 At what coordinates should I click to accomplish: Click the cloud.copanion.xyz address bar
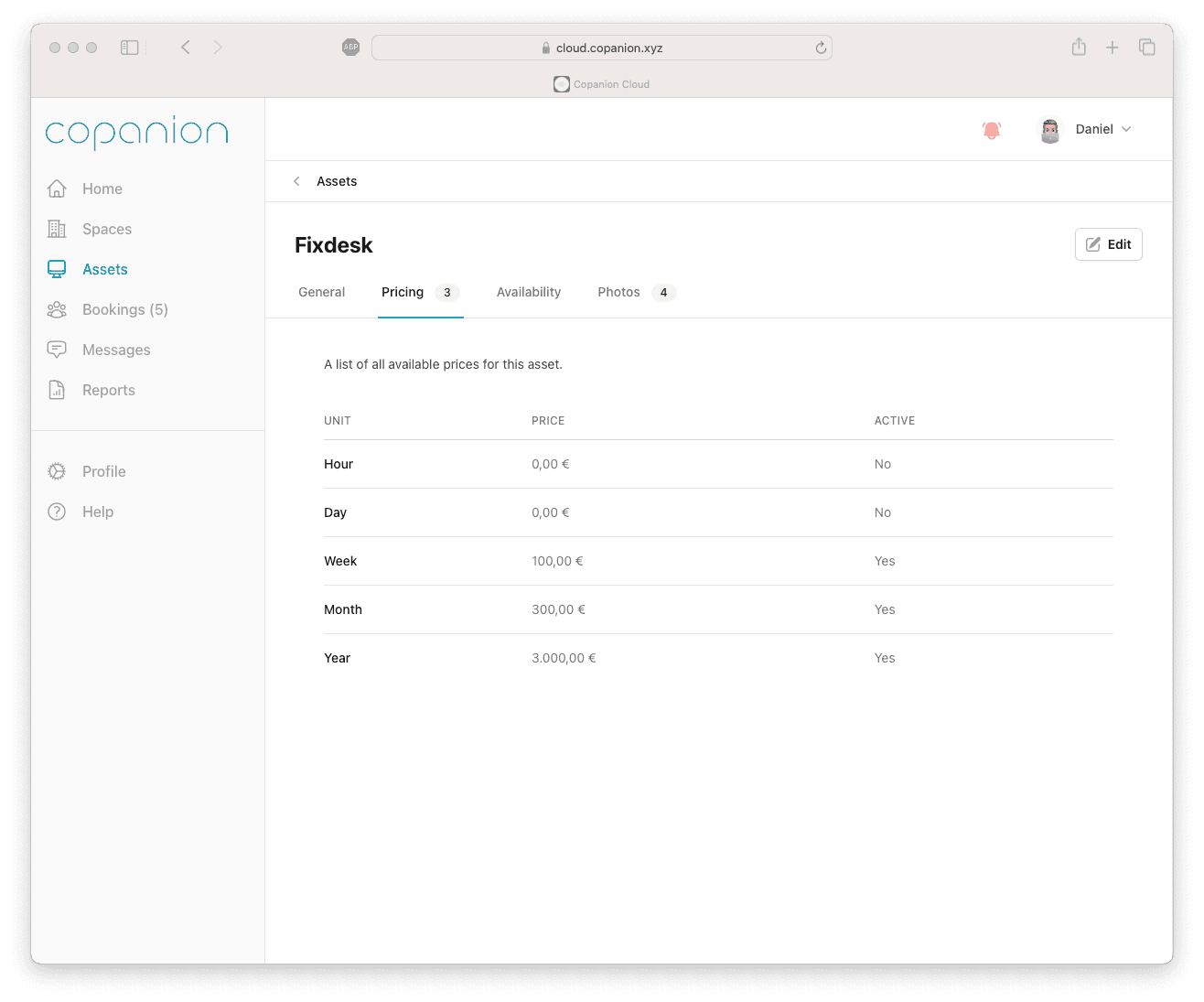[601, 48]
